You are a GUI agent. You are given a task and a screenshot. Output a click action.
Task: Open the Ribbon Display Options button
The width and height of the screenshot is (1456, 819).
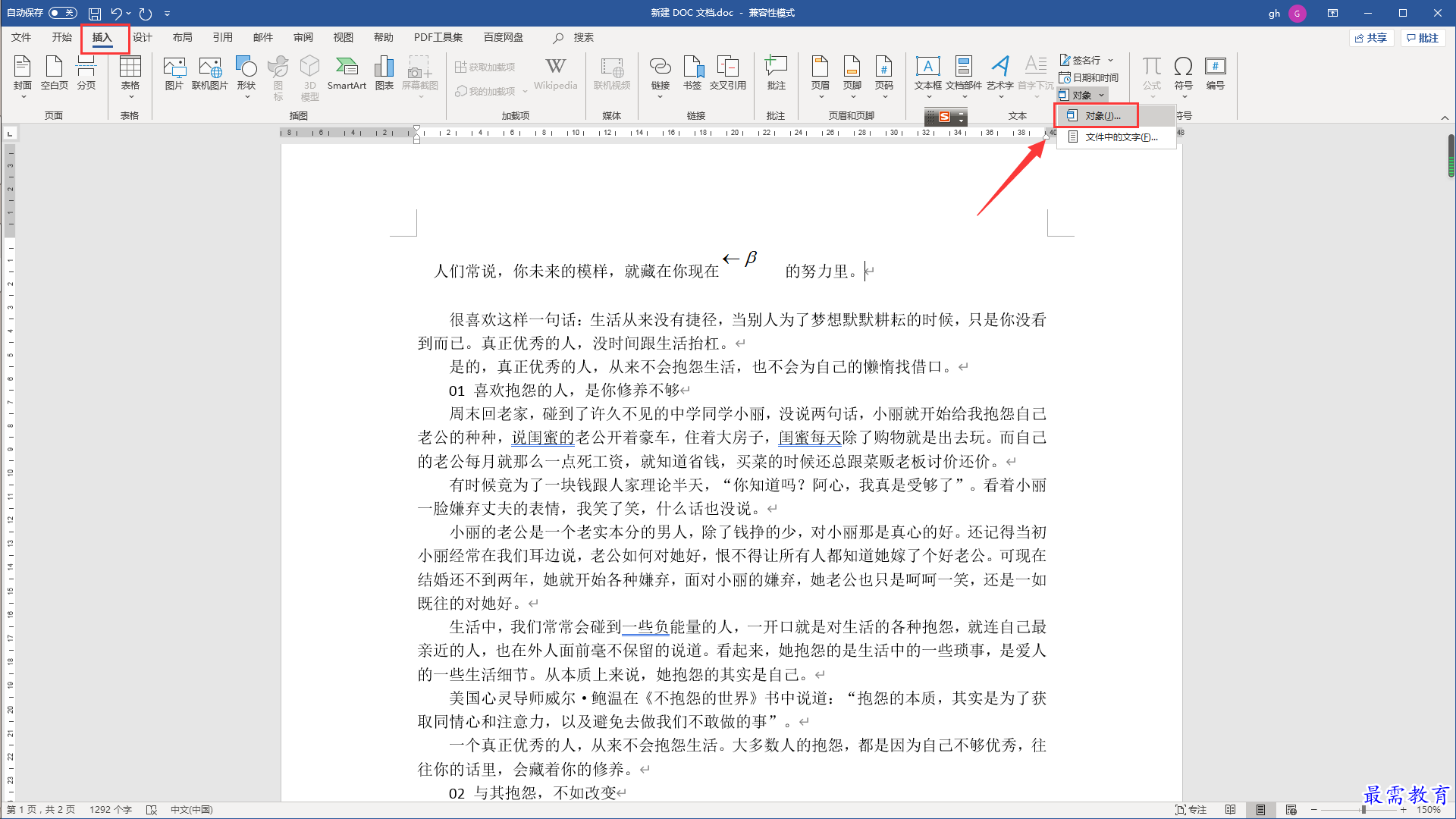1332,13
